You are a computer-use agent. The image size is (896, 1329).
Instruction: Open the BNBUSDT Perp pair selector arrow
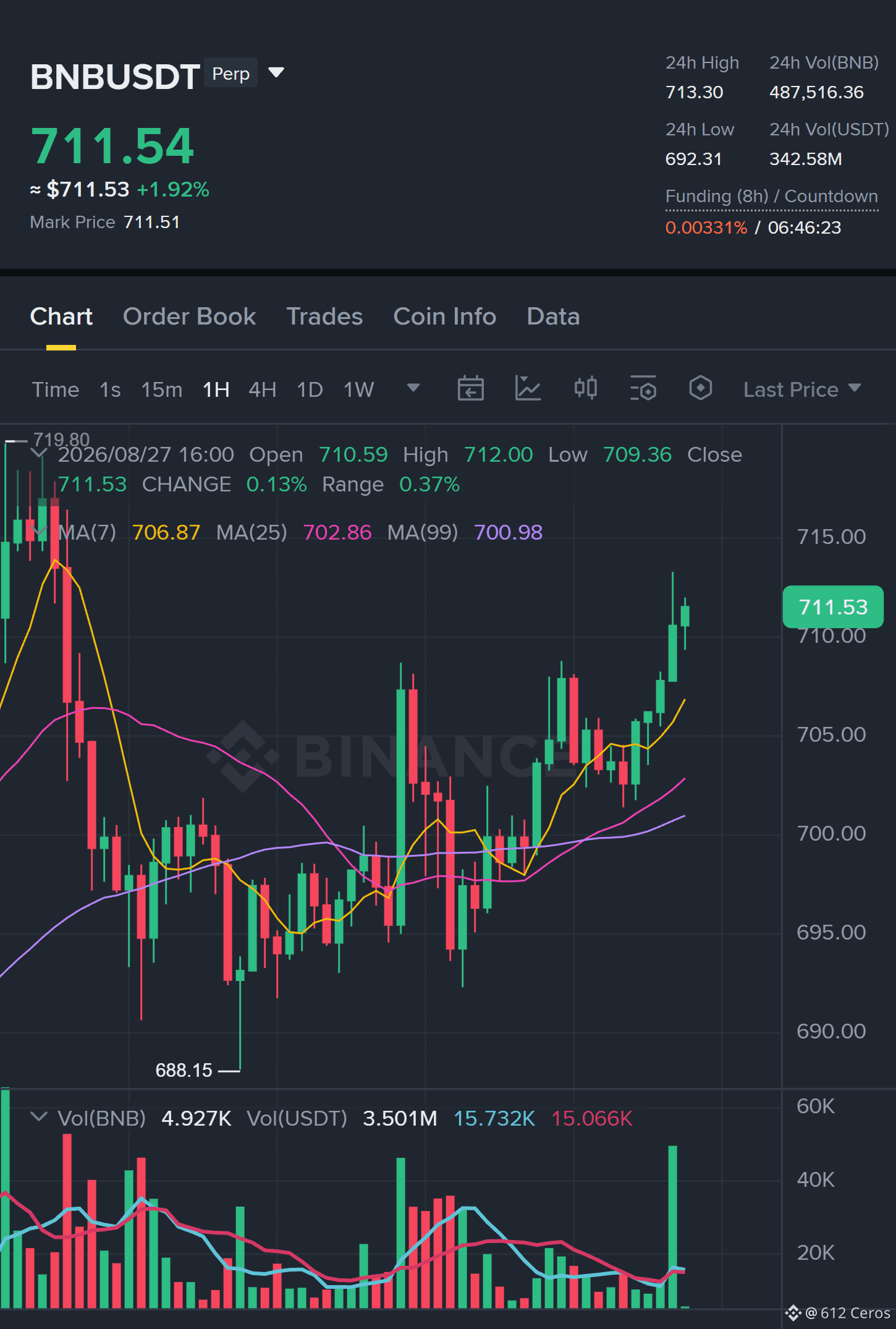coord(276,73)
